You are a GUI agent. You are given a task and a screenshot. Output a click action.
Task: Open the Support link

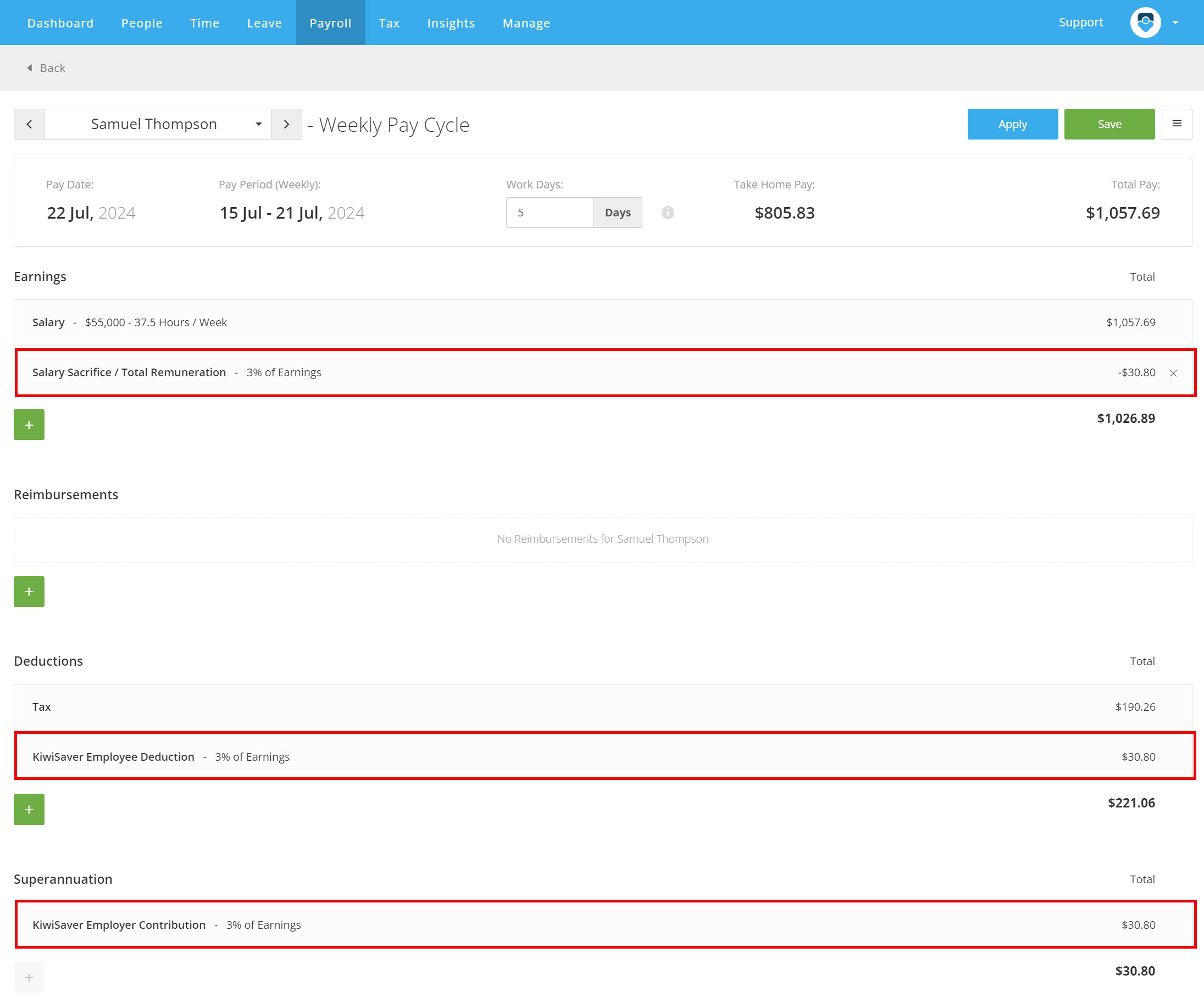(1080, 23)
